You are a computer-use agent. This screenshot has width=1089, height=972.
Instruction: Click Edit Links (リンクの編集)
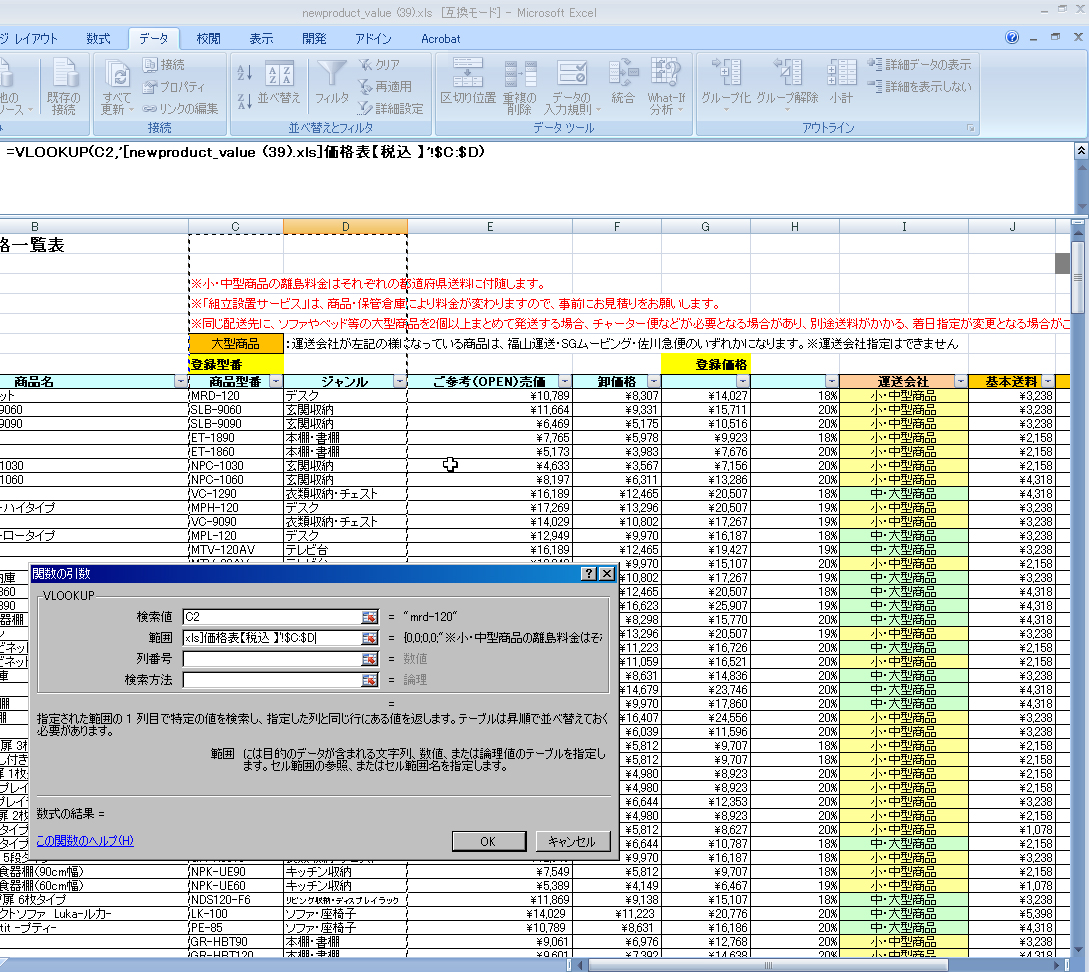click(180, 108)
